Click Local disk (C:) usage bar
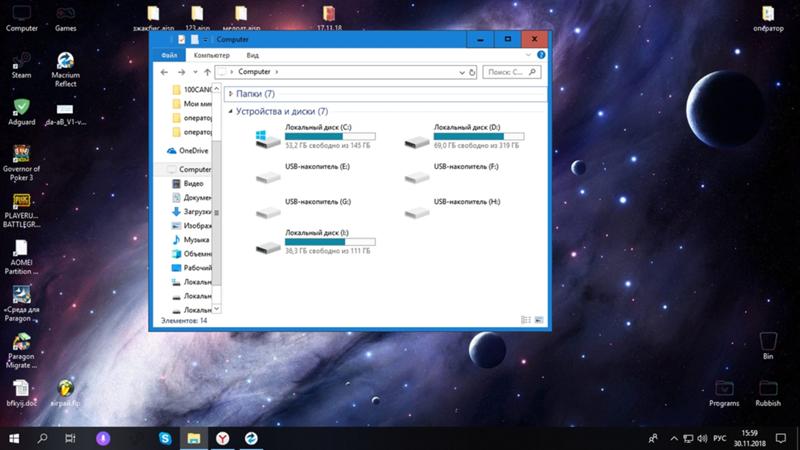This screenshot has height=450, width=800. [330, 136]
